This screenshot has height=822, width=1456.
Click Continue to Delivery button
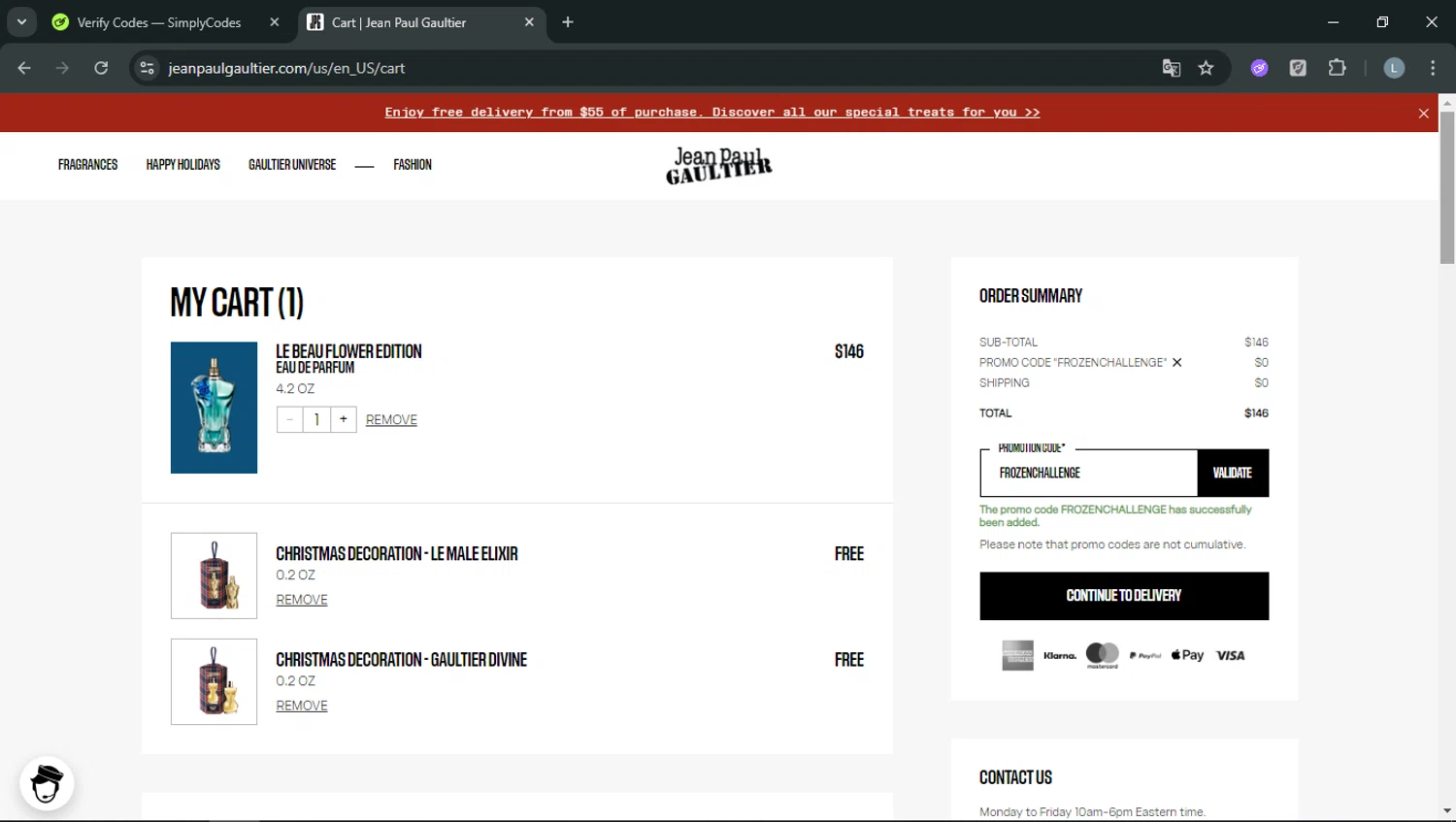tap(1124, 596)
